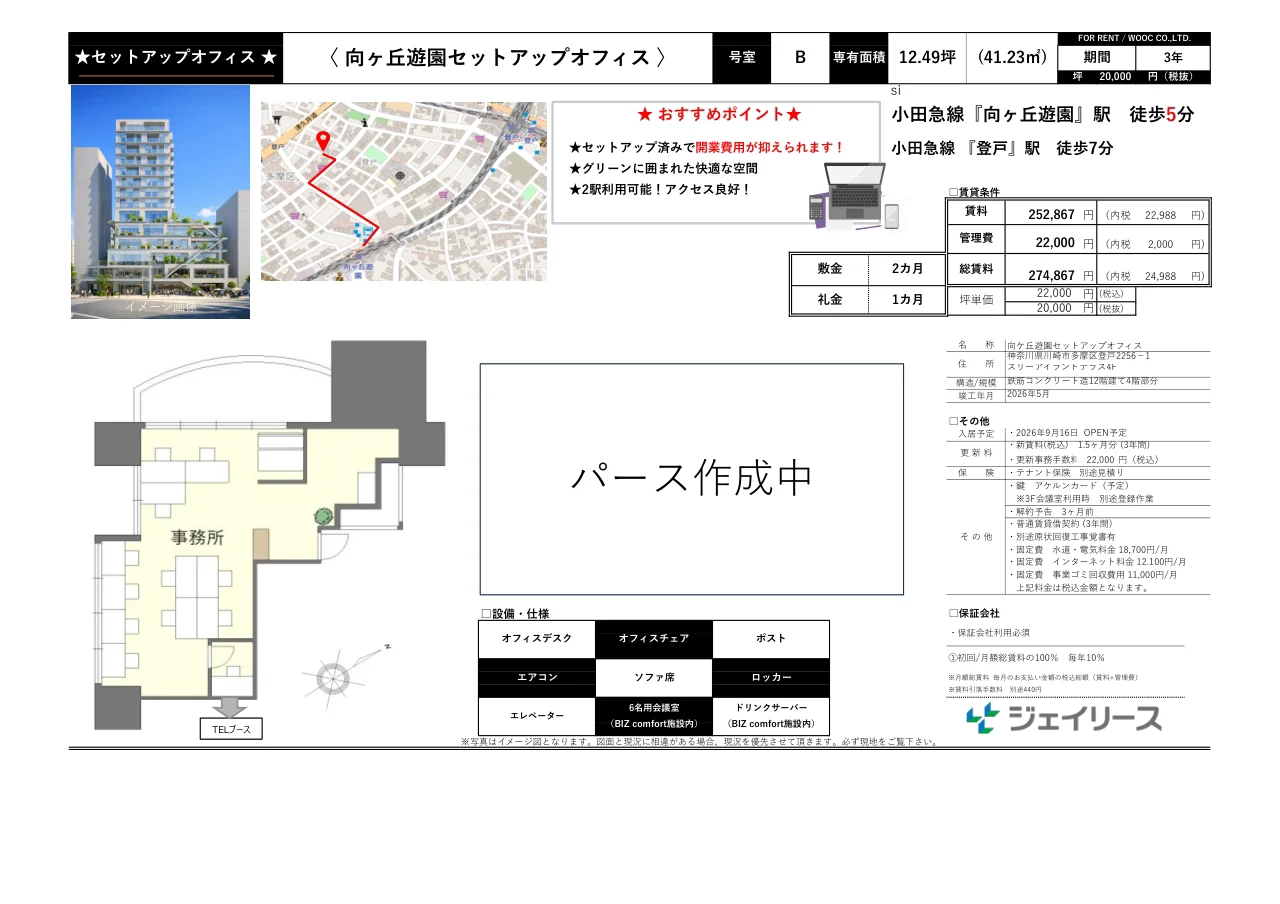The width and height of the screenshot is (1280, 904).
Task: Click the green plant symbol in the floor plan
Action: click(325, 517)
